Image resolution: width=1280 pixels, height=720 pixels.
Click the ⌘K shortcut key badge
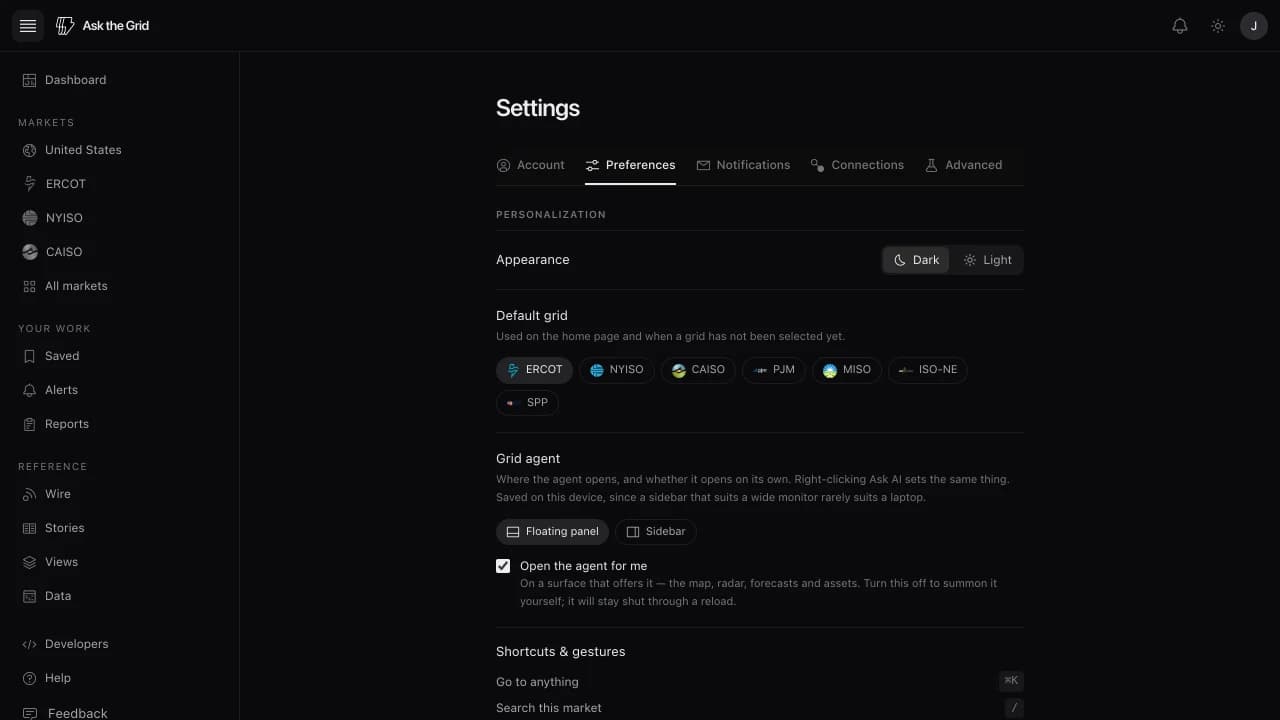[1011, 681]
